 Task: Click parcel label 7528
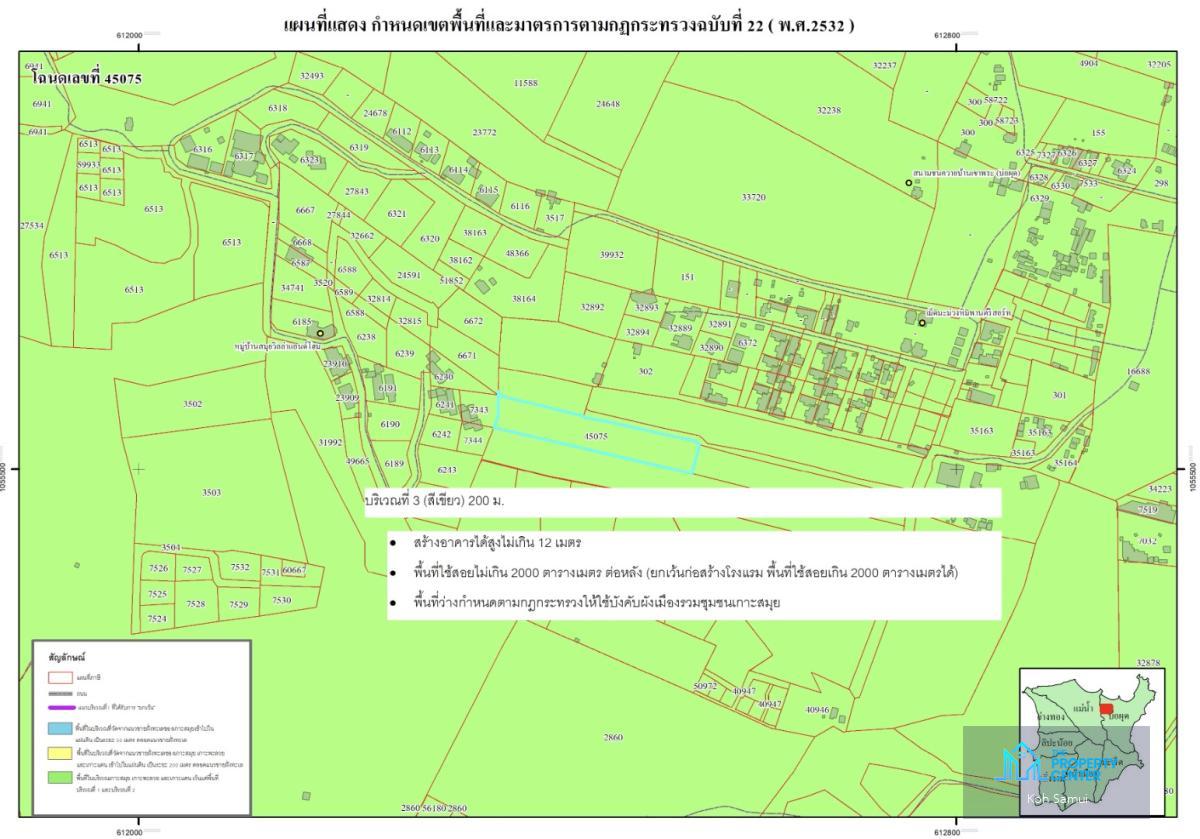pos(195,604)
